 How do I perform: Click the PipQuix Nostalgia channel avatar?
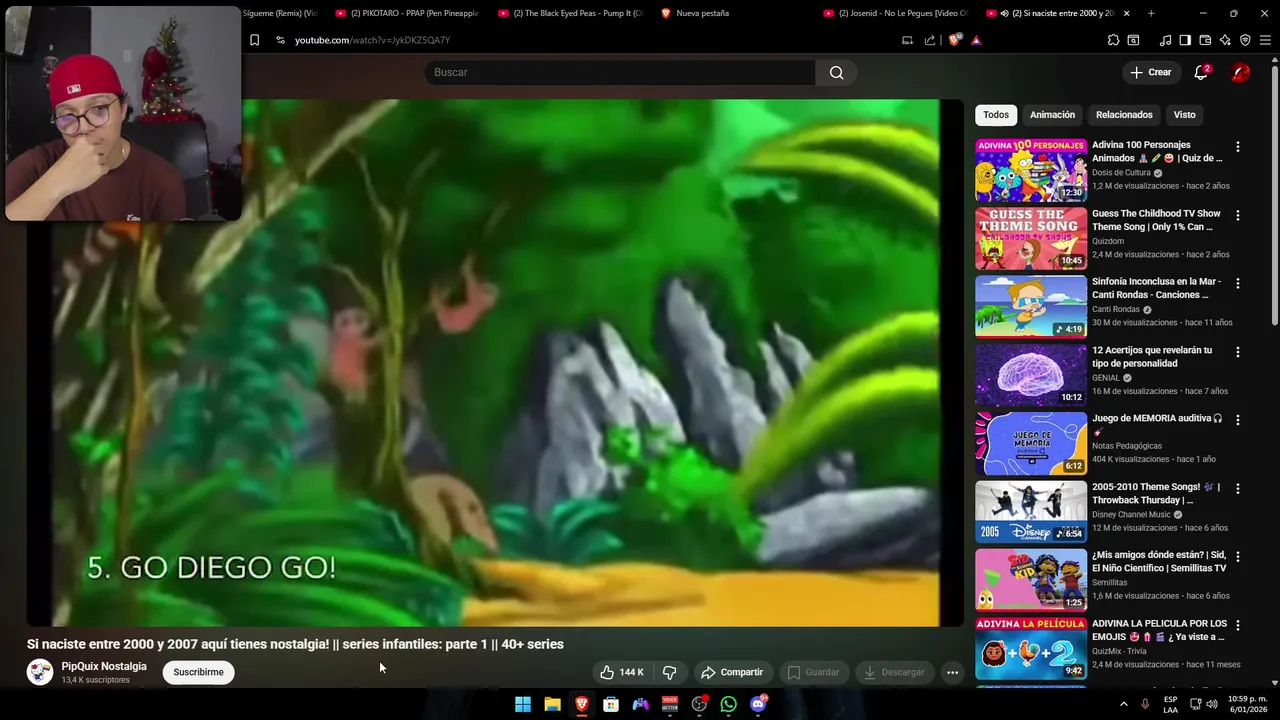40,672
